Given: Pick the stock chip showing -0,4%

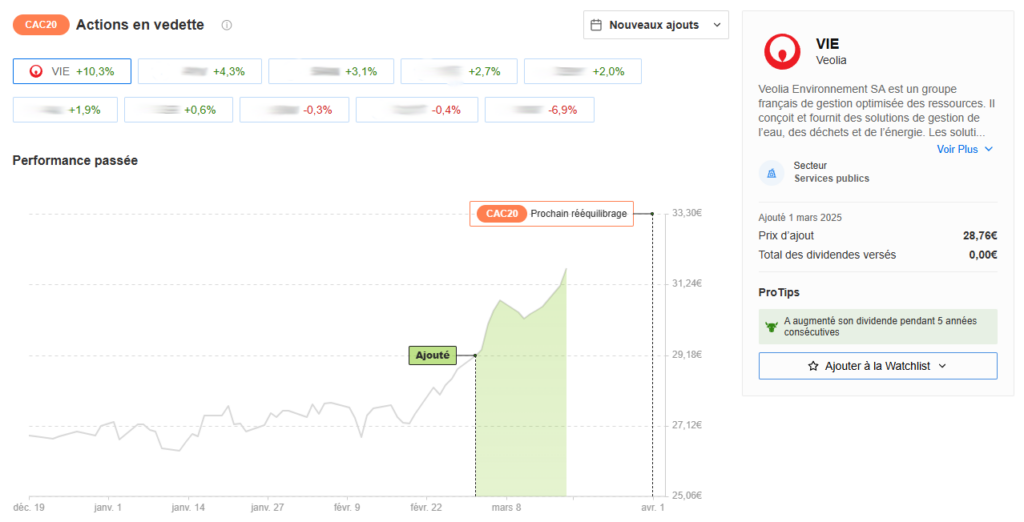Looking at the screenshot, I should (x=416, y=110).
